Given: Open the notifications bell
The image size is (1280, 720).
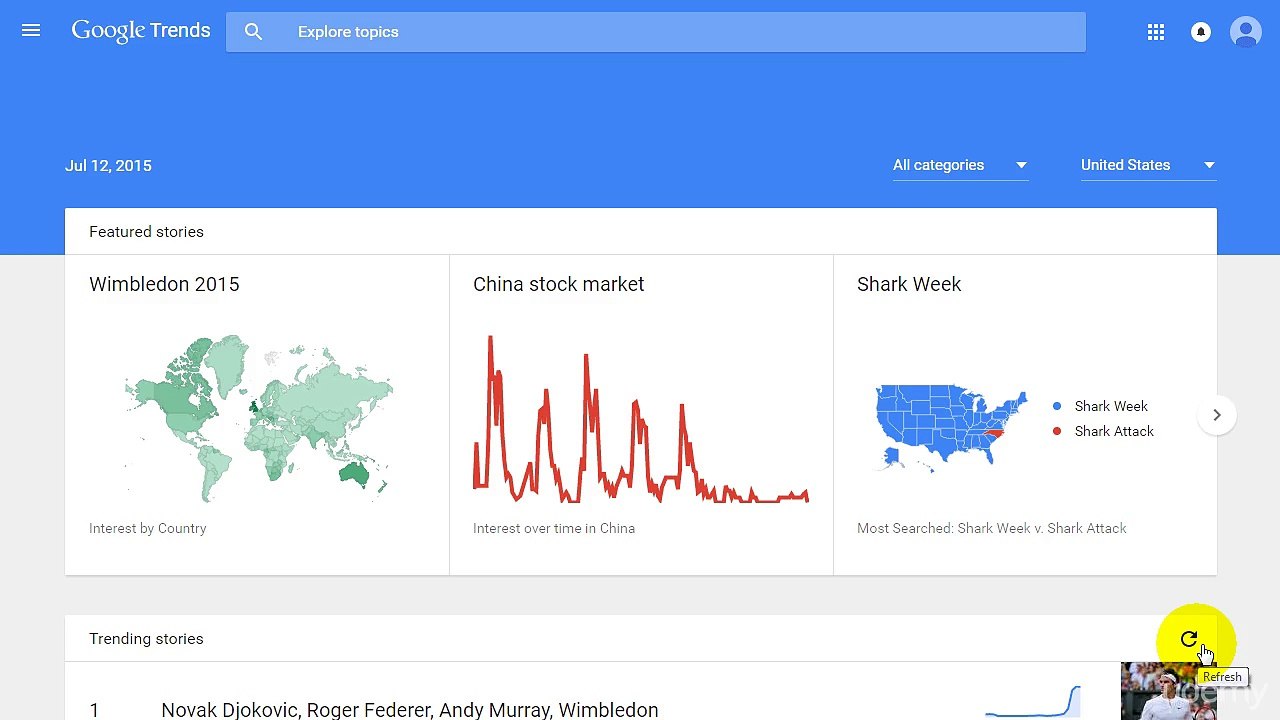Looking at the screenshot, I should tap(1201, 32).
